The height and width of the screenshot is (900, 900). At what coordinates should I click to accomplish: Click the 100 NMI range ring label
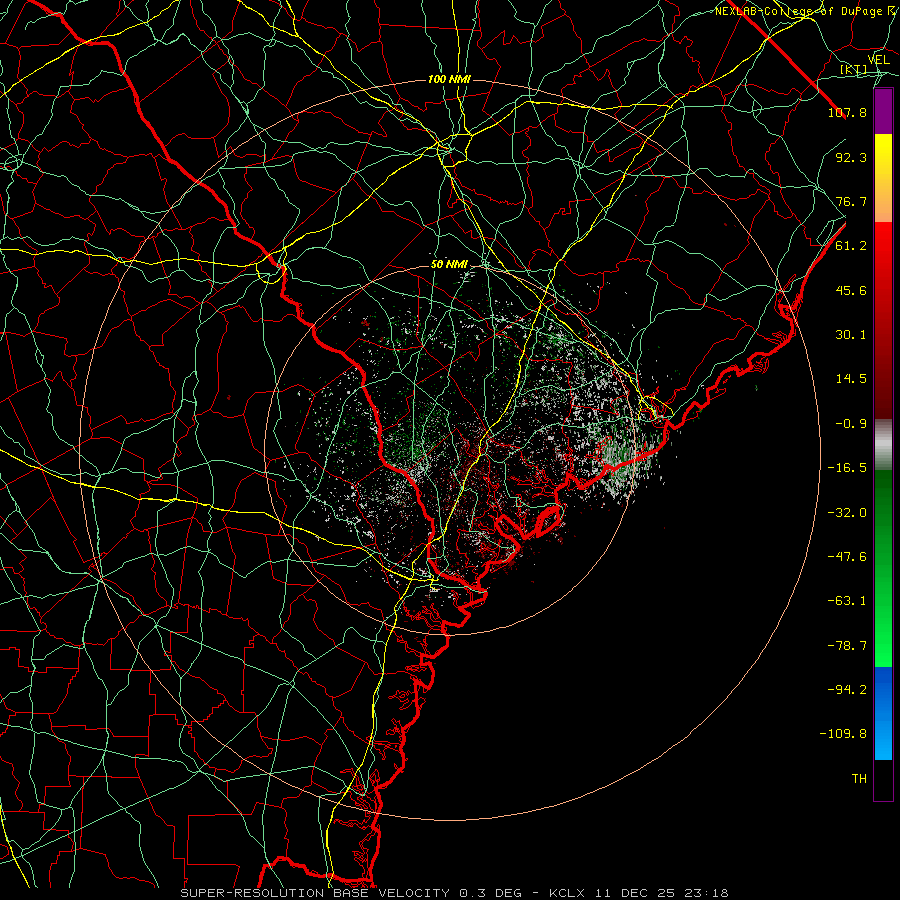pos(449,79)
